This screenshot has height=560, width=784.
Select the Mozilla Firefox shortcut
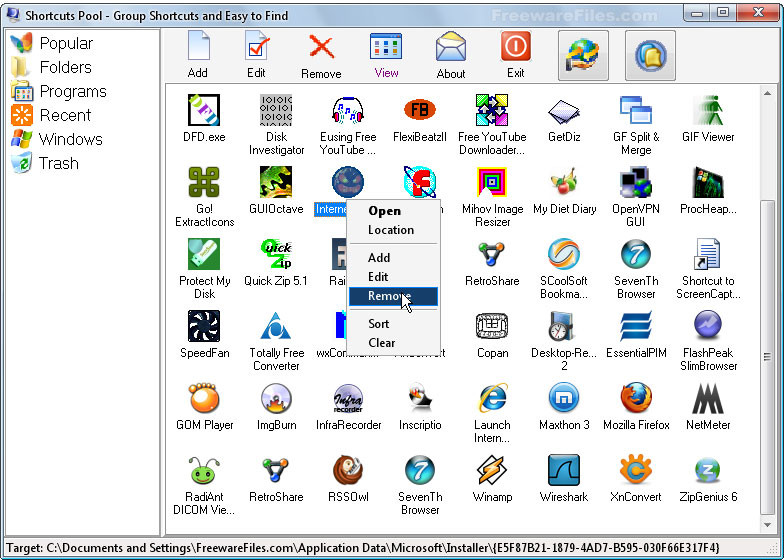point(636,406)
